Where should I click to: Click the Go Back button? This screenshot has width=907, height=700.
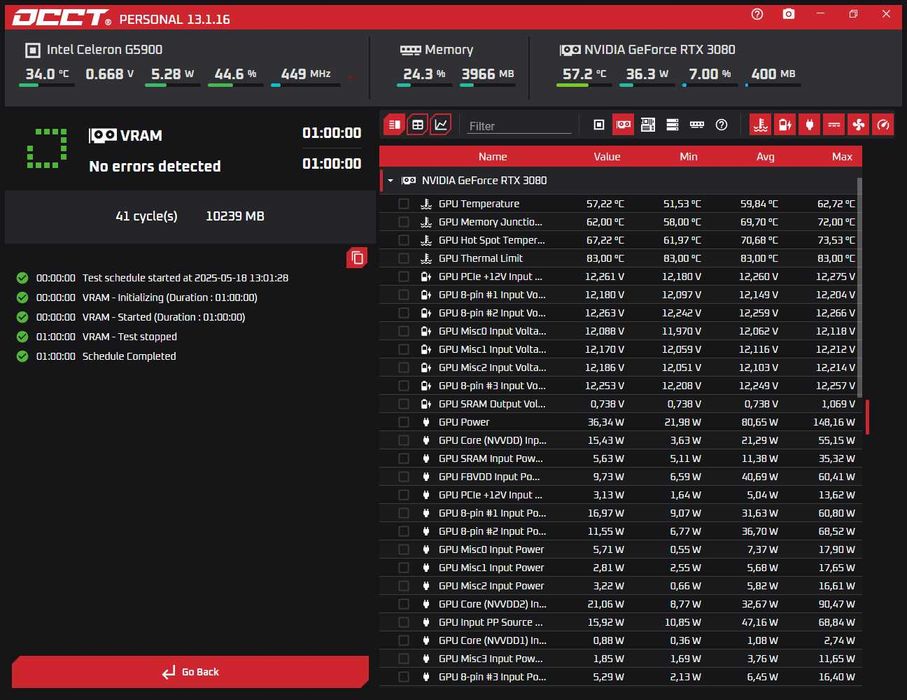click(x=190, y=672)
